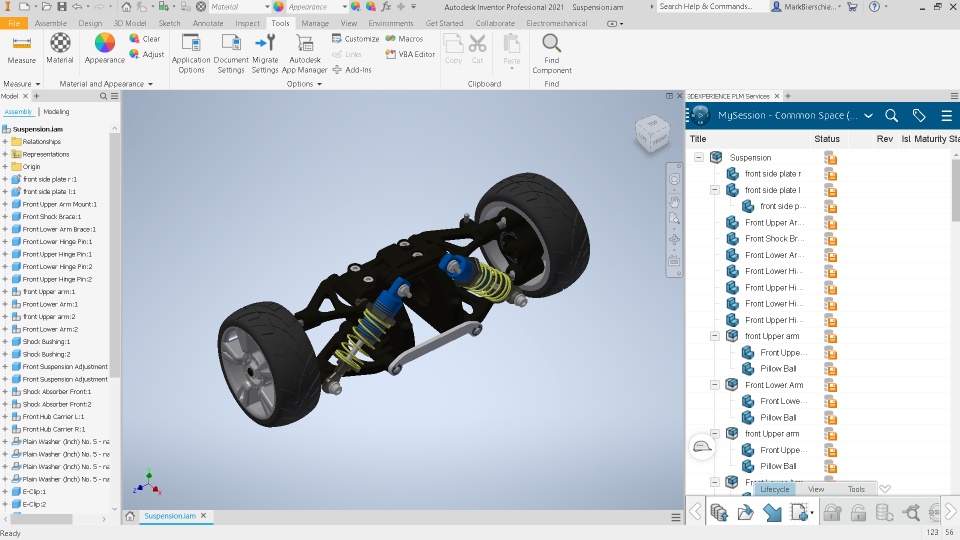
Task: Open MySession Common Space dropdown
Action: tap(868, 116)
